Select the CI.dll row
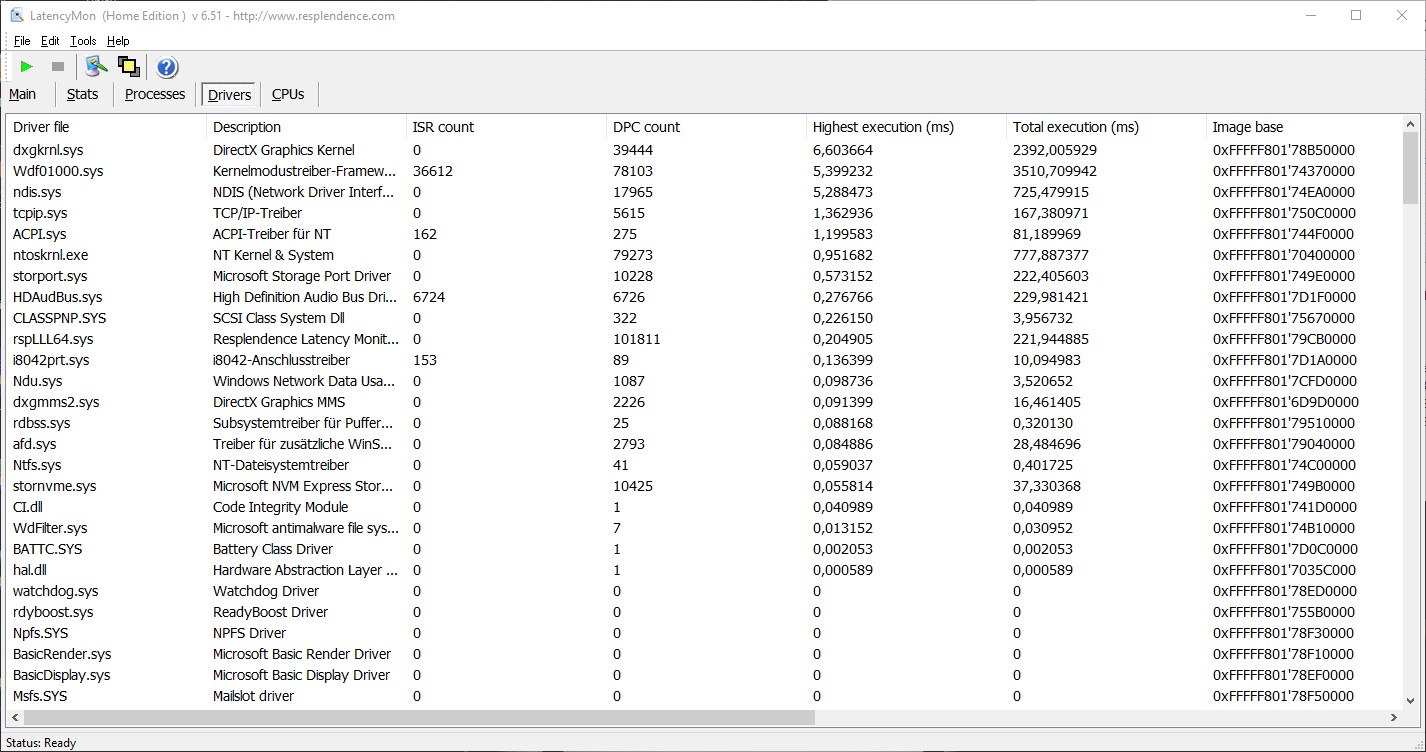This screenshot has width=1426, height=752. point(704,507)
